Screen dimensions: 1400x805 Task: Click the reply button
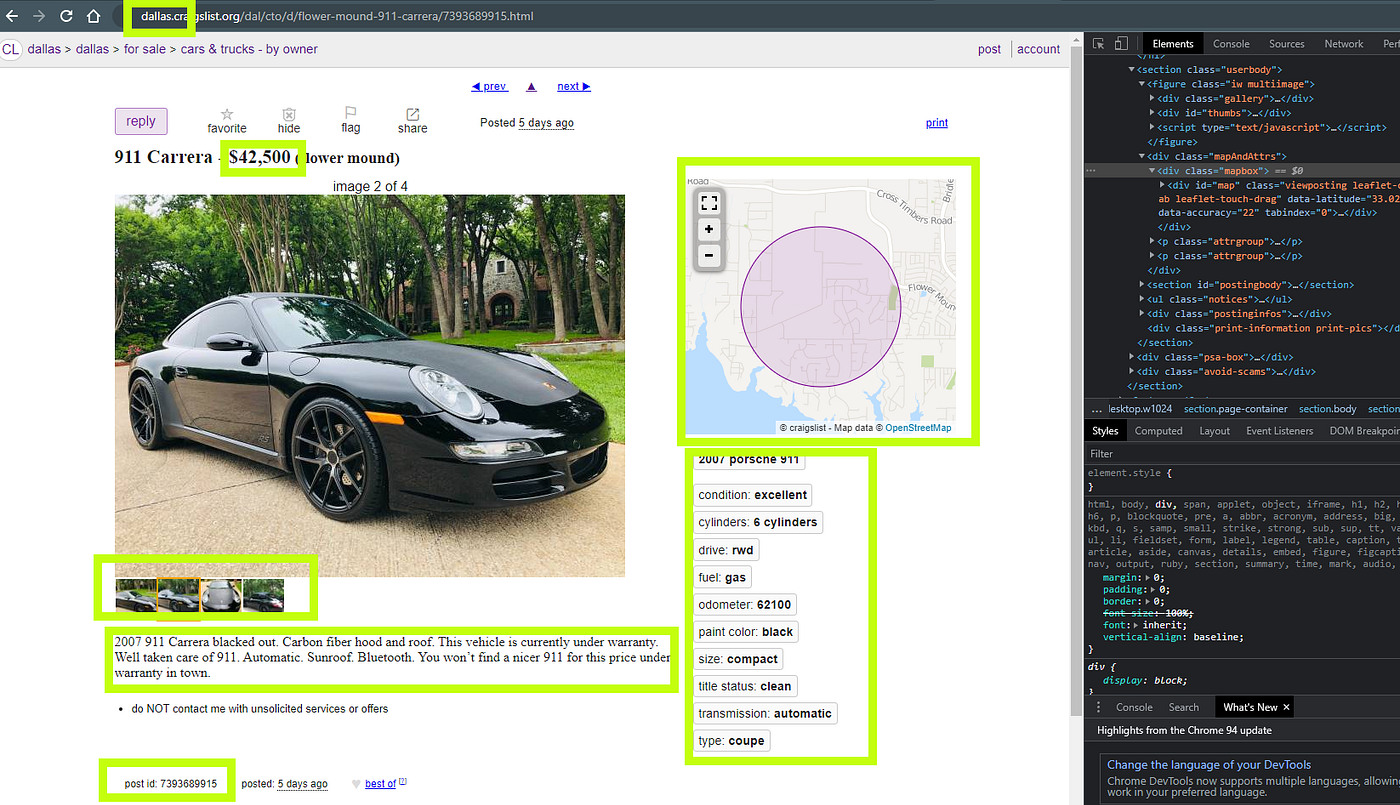point(141,121)
